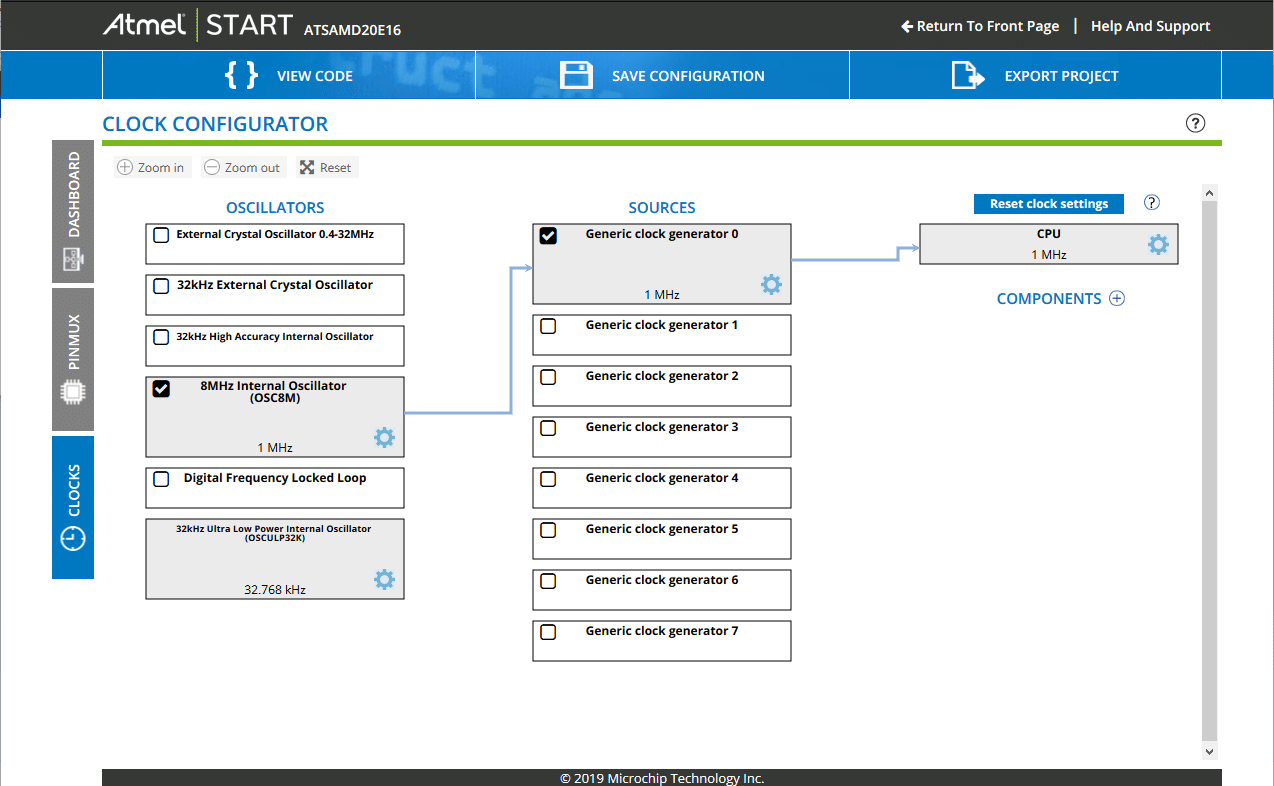
Task: Uncheck Generic clock generator 0 checkbox
Action: coord(548,235)
